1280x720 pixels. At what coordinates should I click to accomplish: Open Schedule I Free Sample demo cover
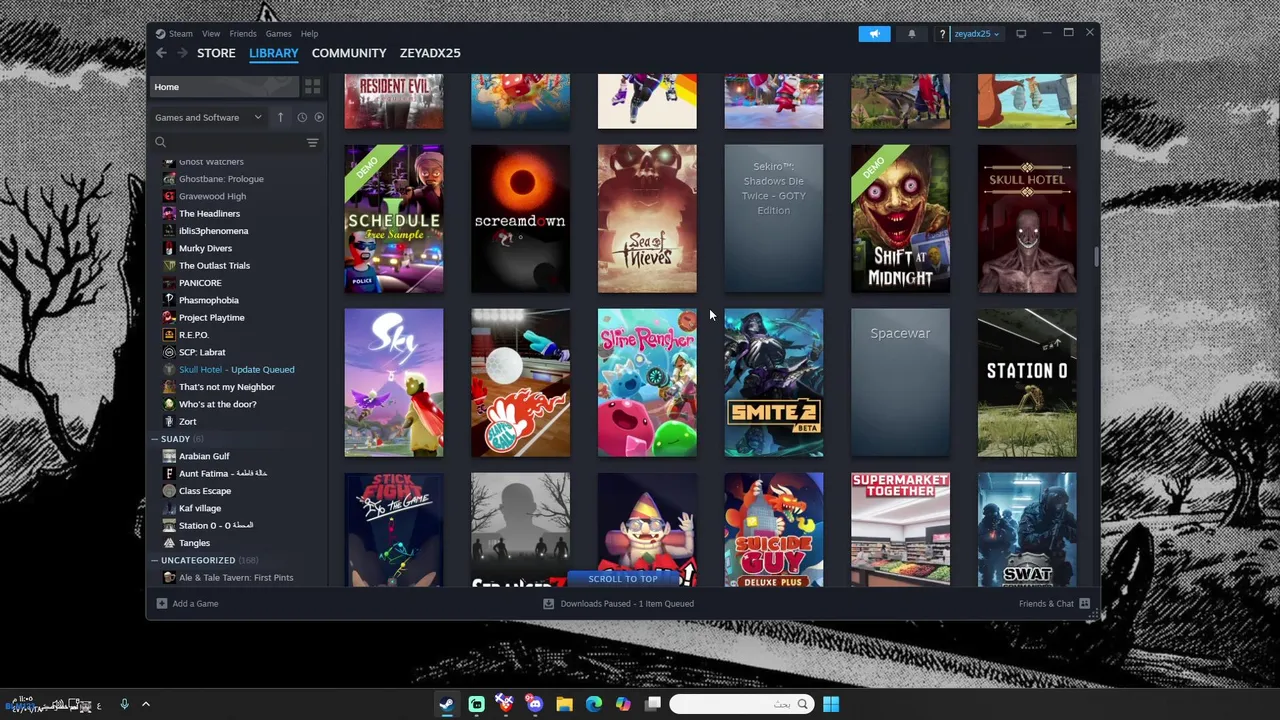point(394,219)
